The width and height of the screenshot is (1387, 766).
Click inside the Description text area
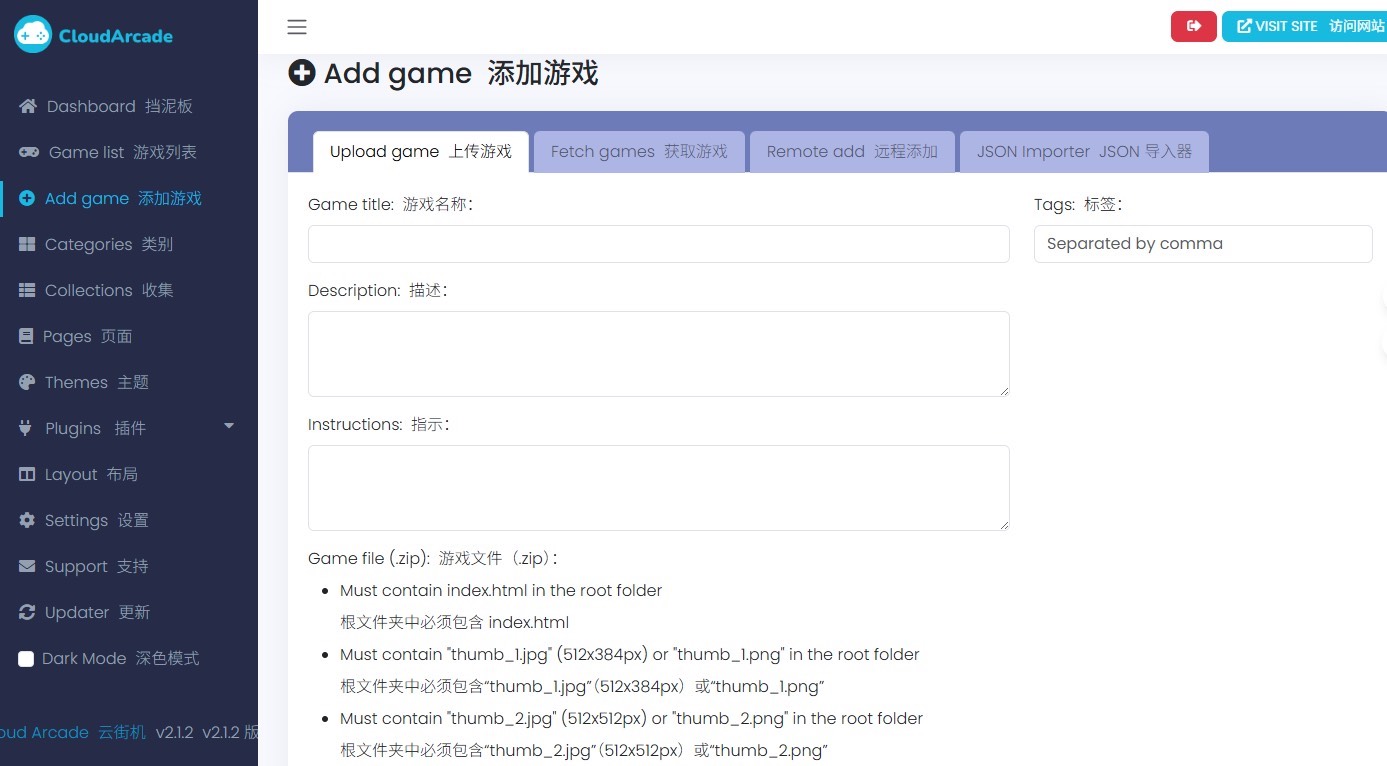coord(658,354)
